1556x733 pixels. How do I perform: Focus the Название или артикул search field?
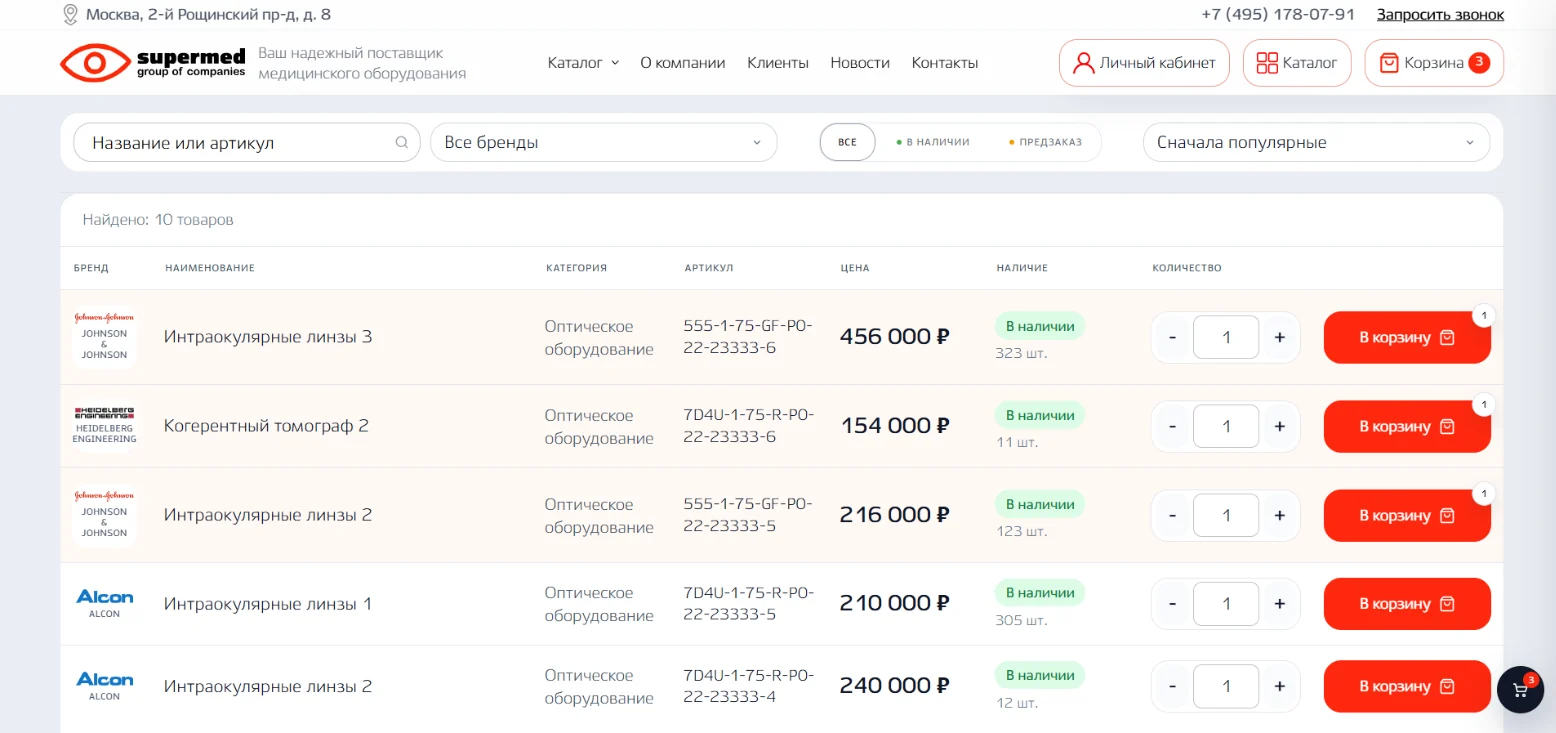pos(247,142)
